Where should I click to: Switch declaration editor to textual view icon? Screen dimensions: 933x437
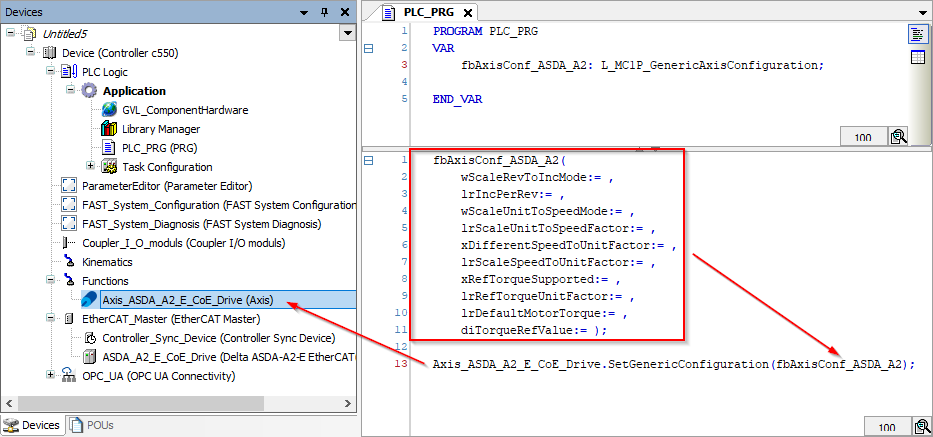917,35
